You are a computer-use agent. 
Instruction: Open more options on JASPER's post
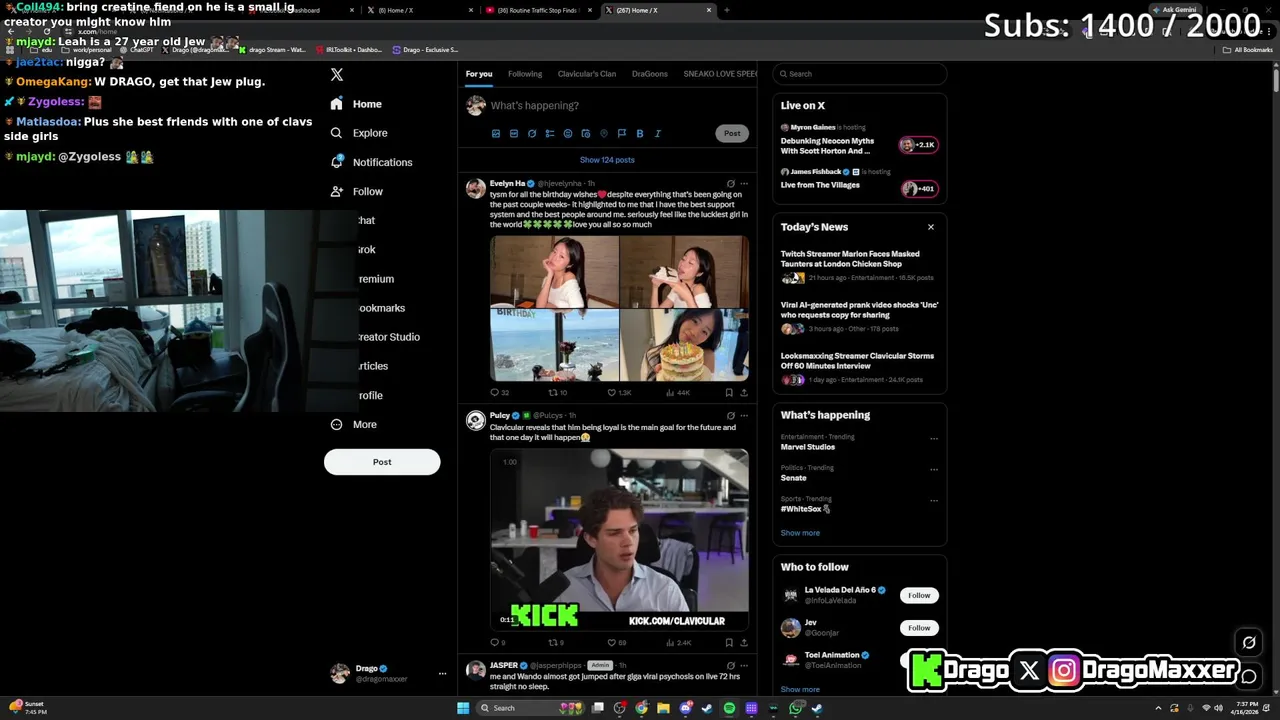(744, 665)
